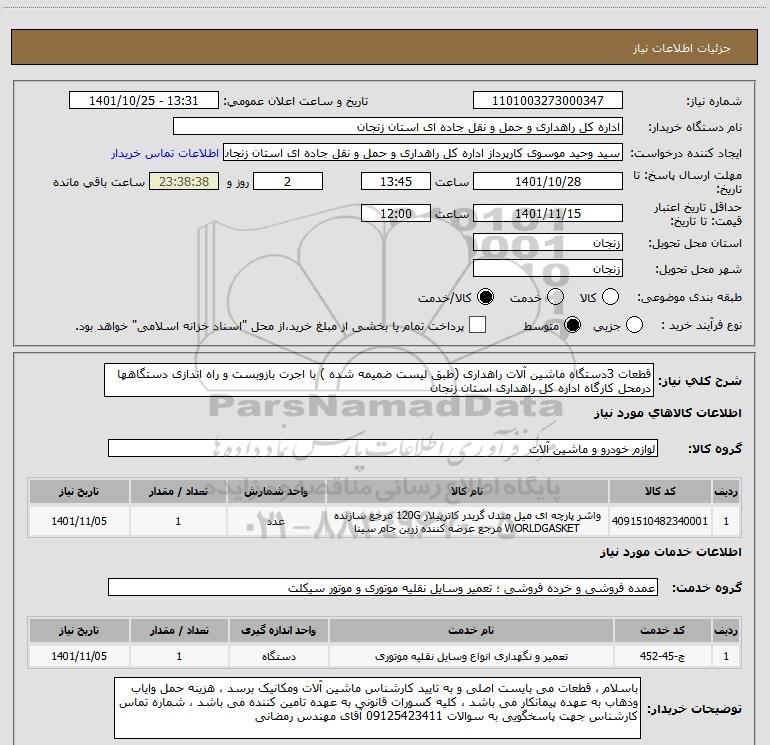The height and width of the screenshot is (745, 770).
Task: Open the buyer contact info link اطلاعات تماس خریدار
Action: [165, 153]
